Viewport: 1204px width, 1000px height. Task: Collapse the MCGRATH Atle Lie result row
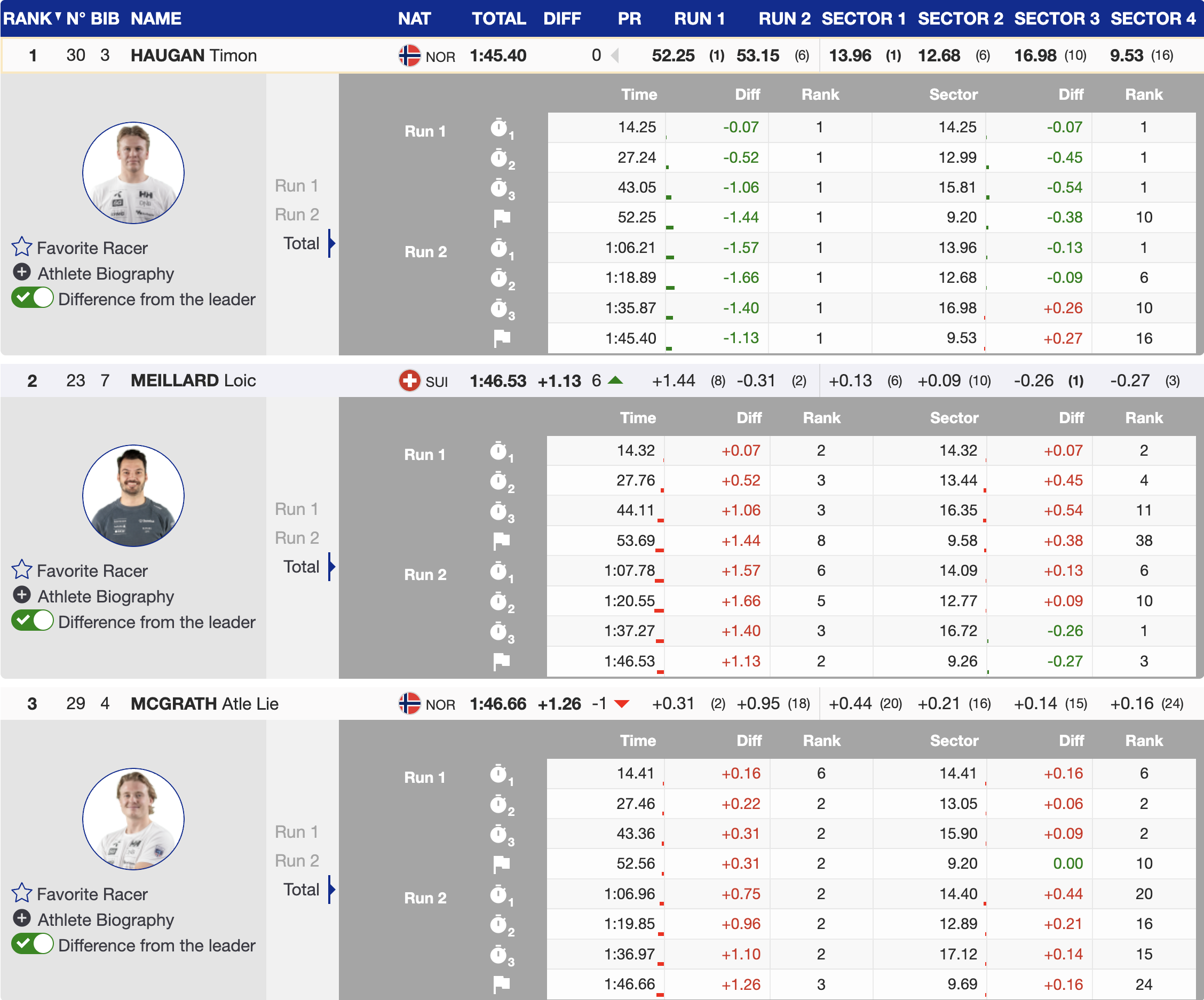(x=204, y=703)
